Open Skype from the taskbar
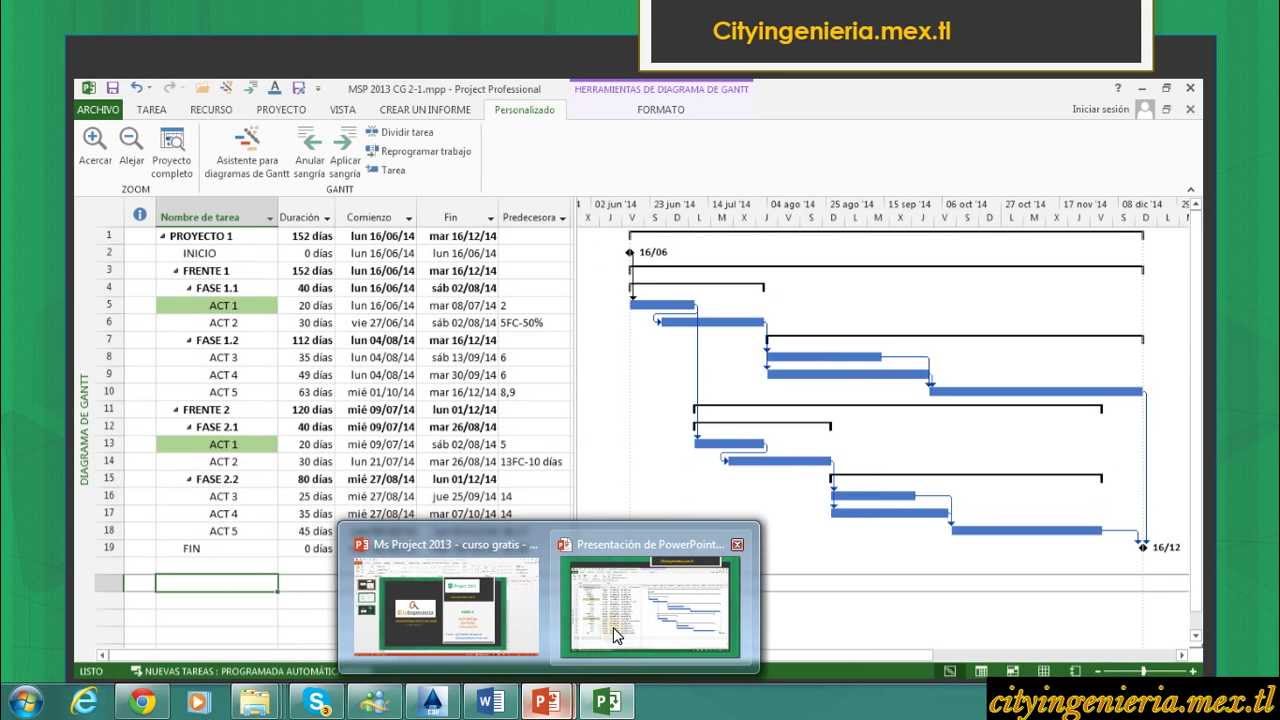The width and height of the screenshot is (1280, 720). coord(318,702)
